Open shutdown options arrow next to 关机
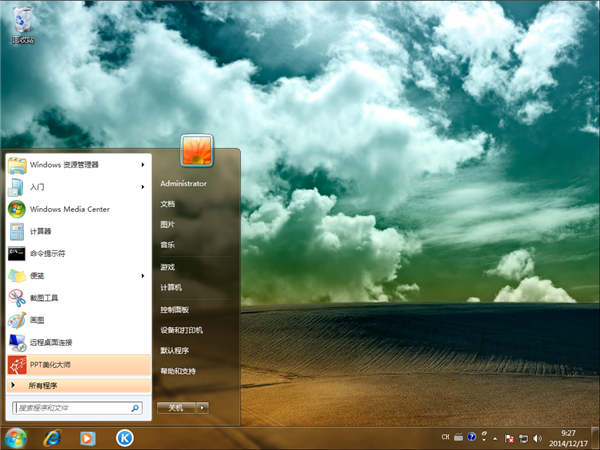This screenshot has width=600, height=450. [x=202, y=408]
